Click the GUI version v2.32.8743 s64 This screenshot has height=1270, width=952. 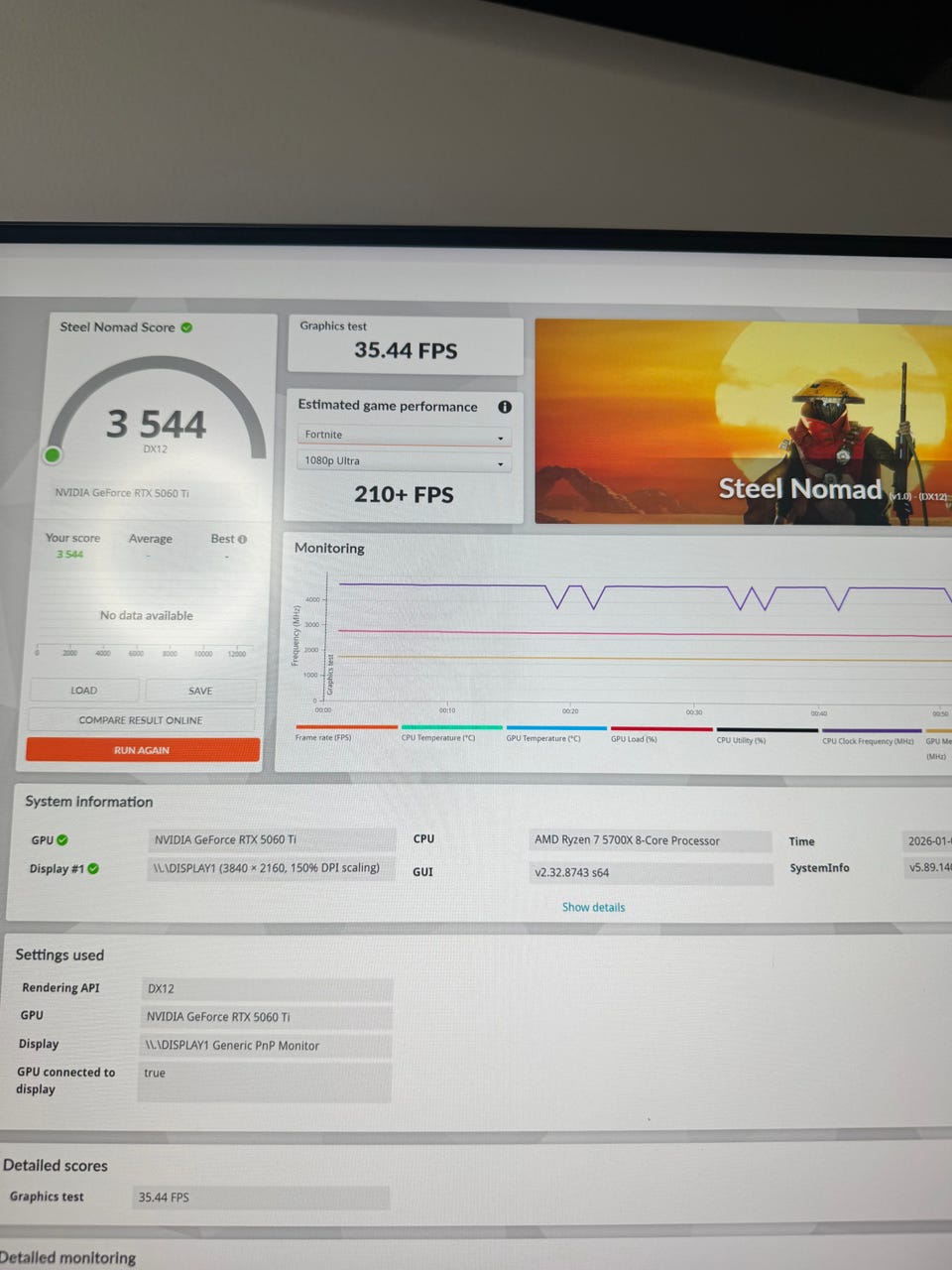(650, 873)
